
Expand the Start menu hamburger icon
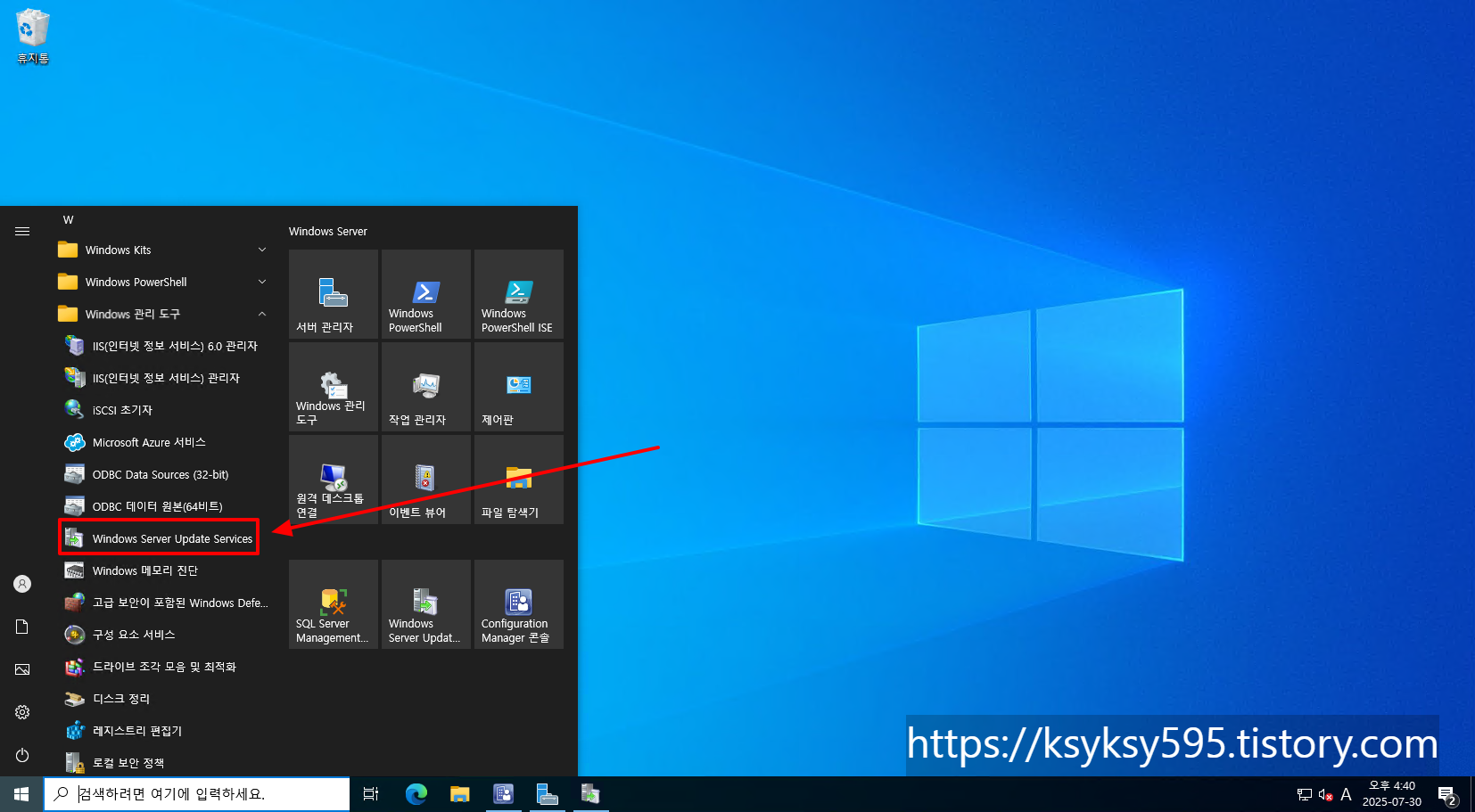click(22, 231)
